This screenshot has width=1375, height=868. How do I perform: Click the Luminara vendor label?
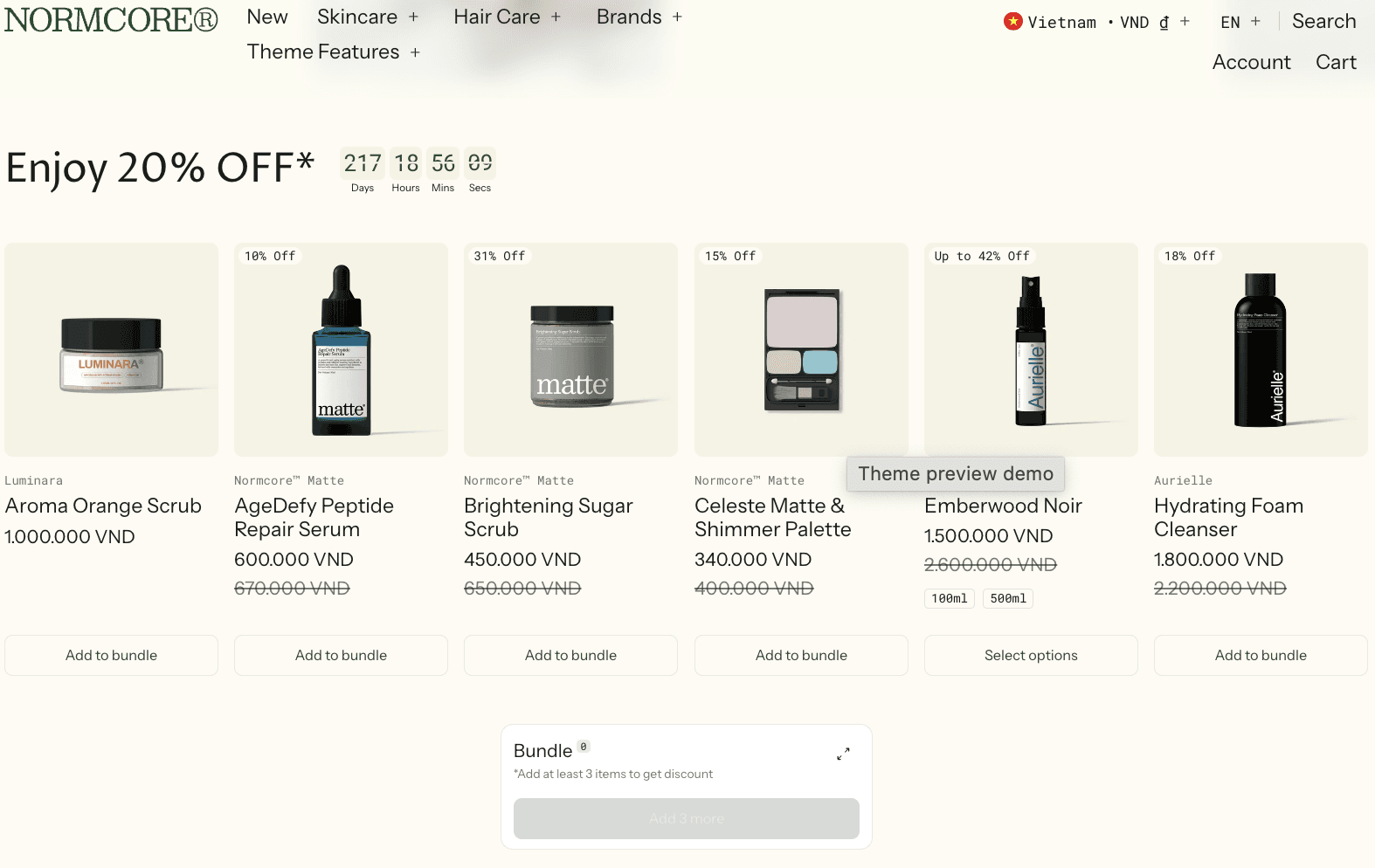(x=33, y=480)
